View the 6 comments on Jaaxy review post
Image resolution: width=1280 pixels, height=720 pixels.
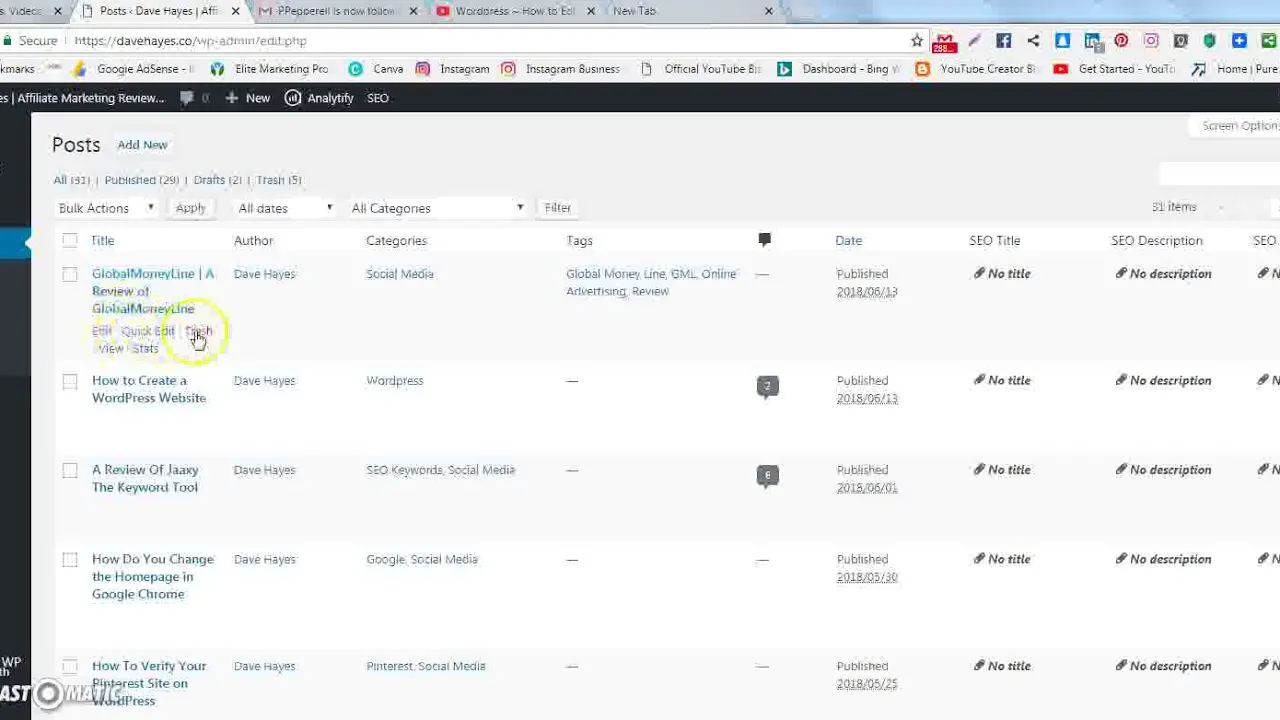point(767,476)
